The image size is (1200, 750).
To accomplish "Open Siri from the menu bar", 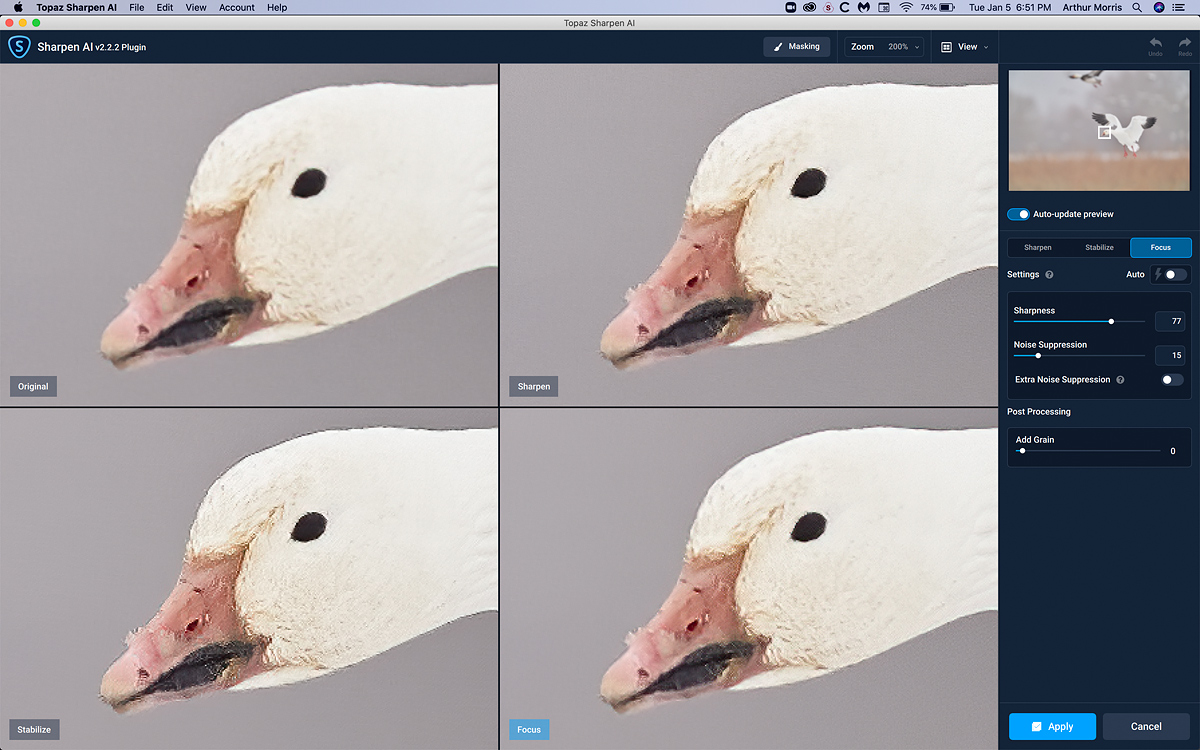I will 1159,7.
